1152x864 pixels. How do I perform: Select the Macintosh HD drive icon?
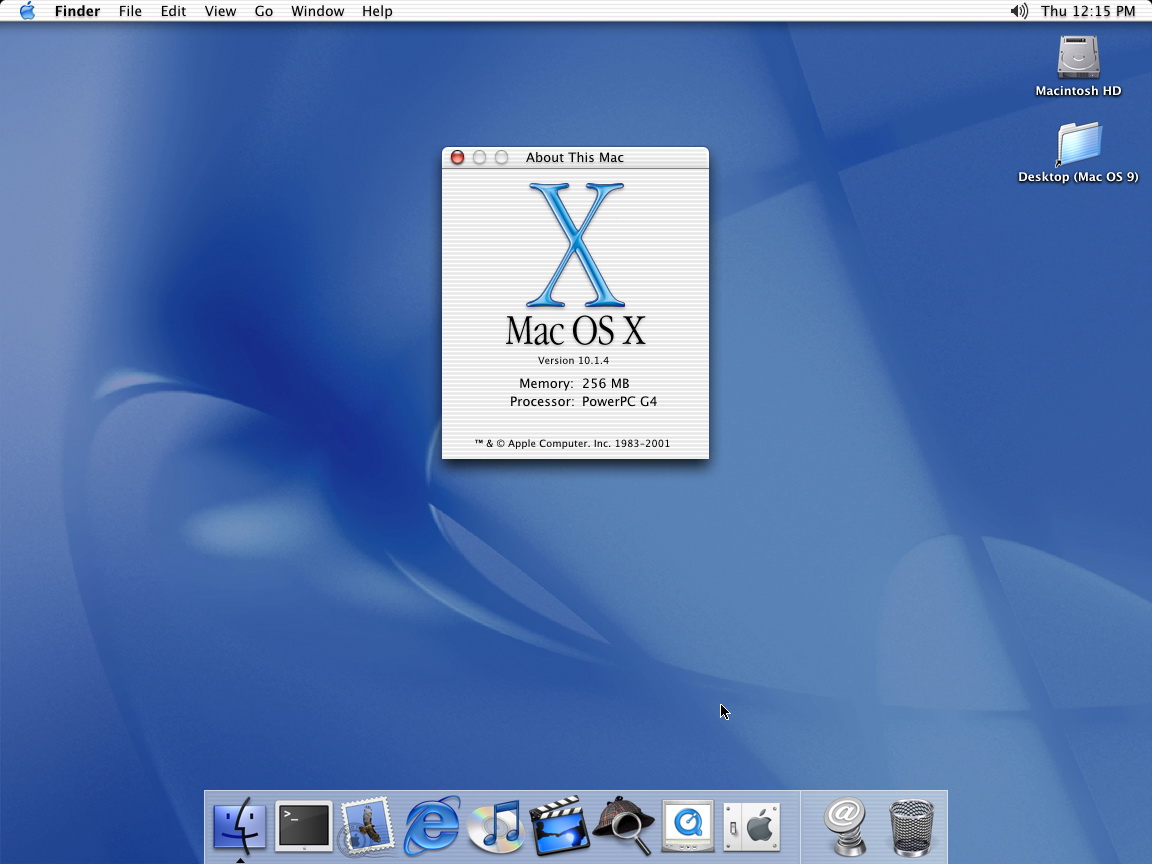[1078, 58]
